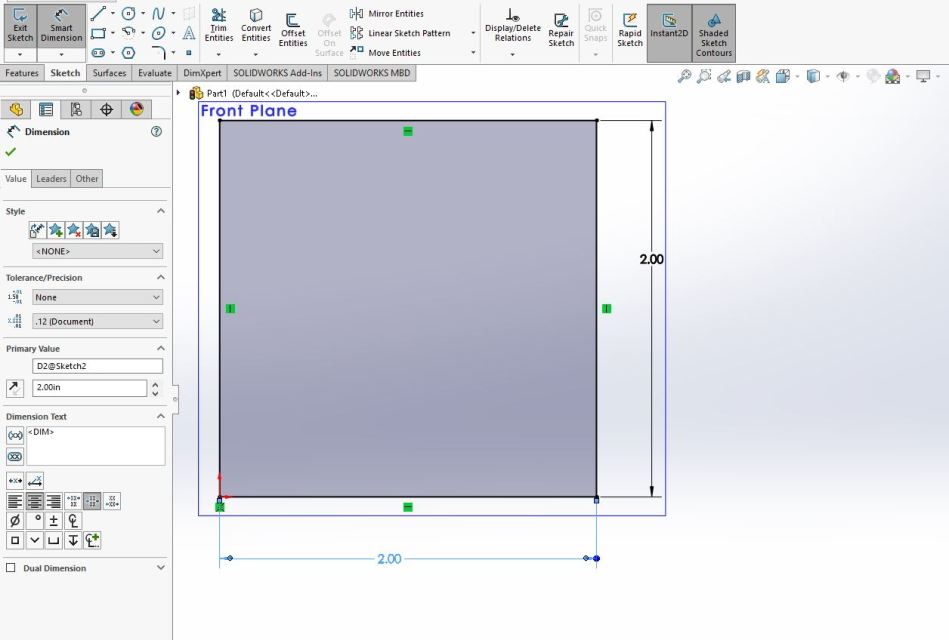Image resolution: width=949 pixels, height=640 pixels.
Task: Enable the Dual Dimension checkbox
Action: click(x=12, y=568)
